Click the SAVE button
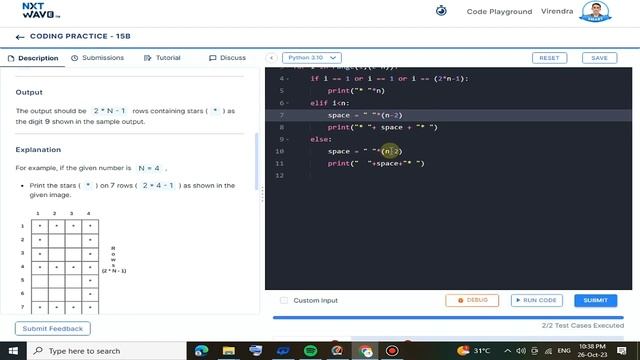This screenshot has height=360, width=640. [599, 58]
